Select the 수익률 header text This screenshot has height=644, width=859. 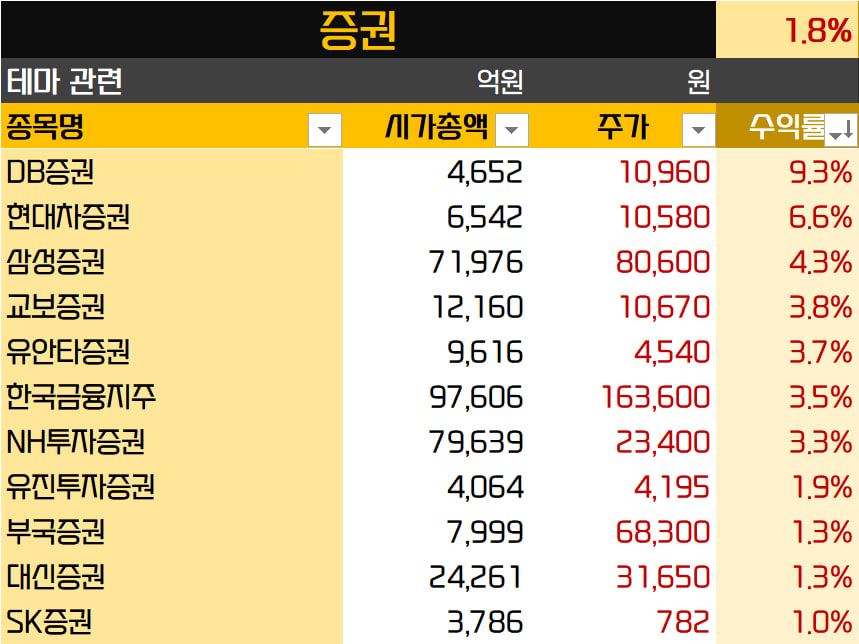[x=787, y=127]
